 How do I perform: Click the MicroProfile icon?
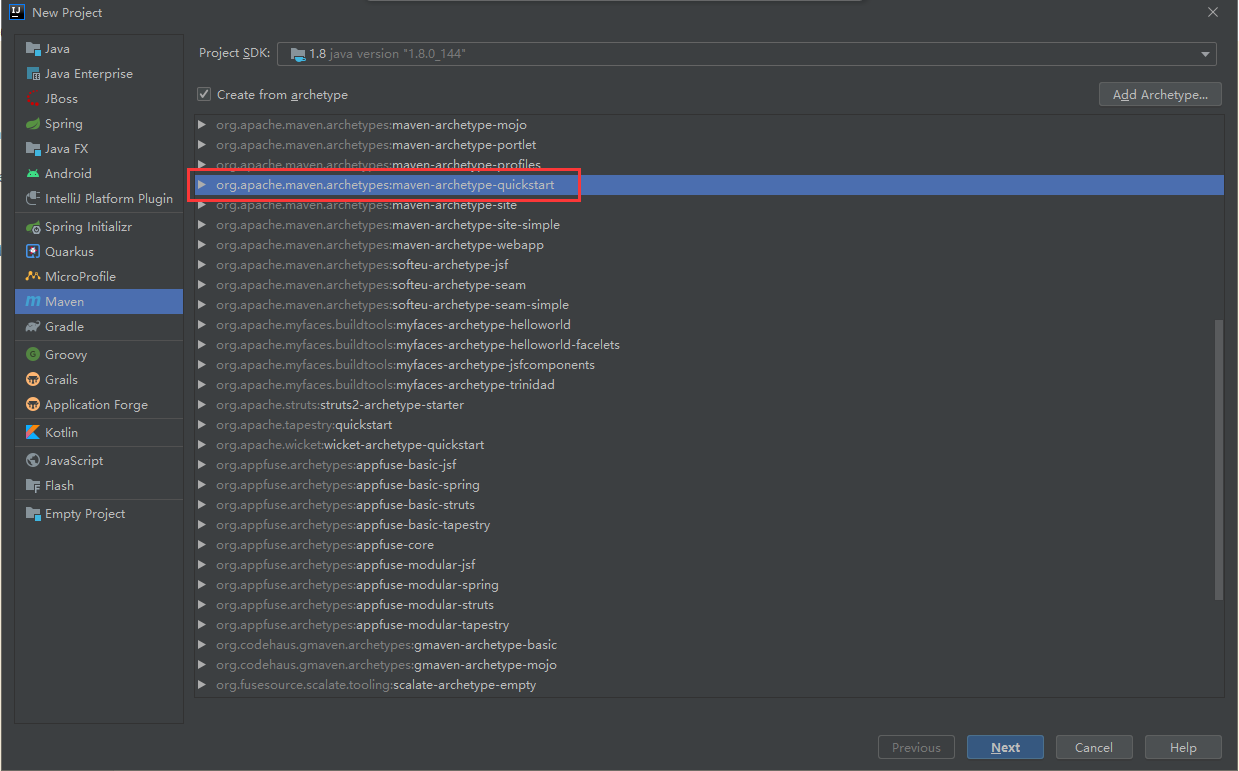[x=33, y=277]
